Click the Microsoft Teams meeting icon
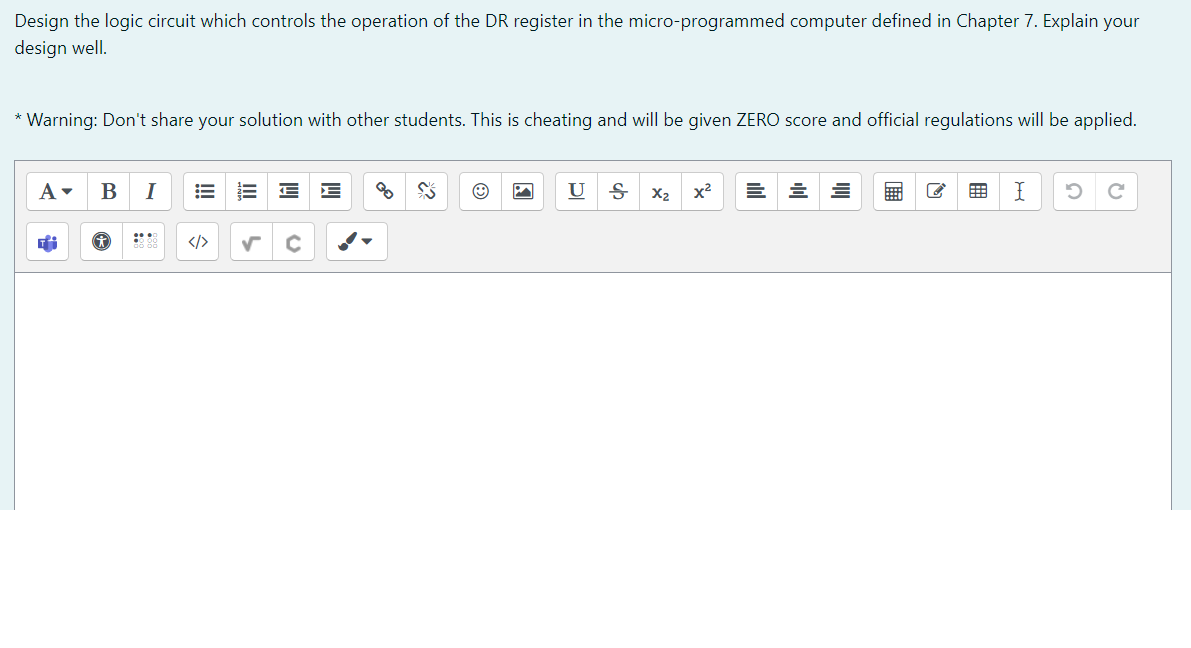Screen dimensions: 1191x648 [48, 242]
